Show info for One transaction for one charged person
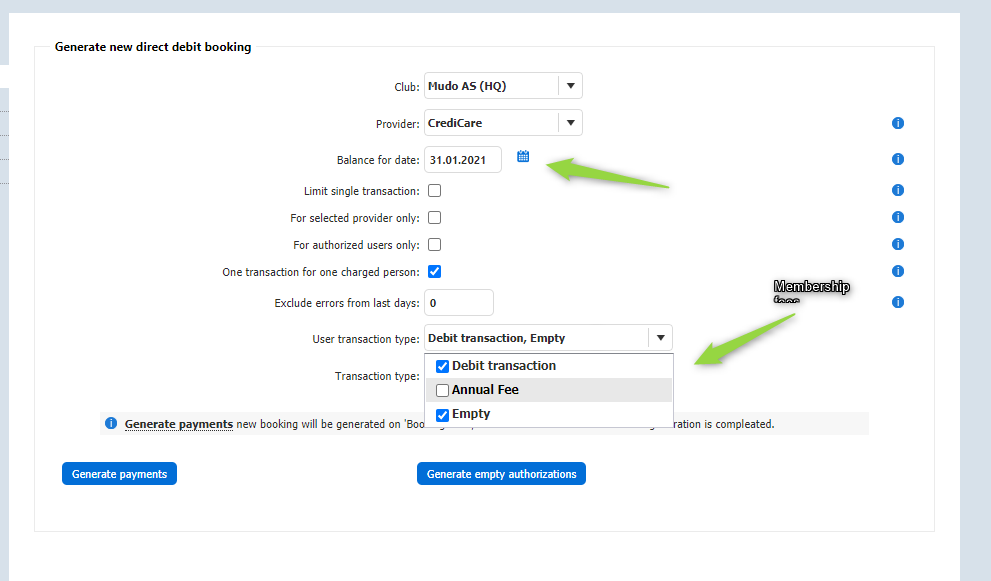 (897, 271)
